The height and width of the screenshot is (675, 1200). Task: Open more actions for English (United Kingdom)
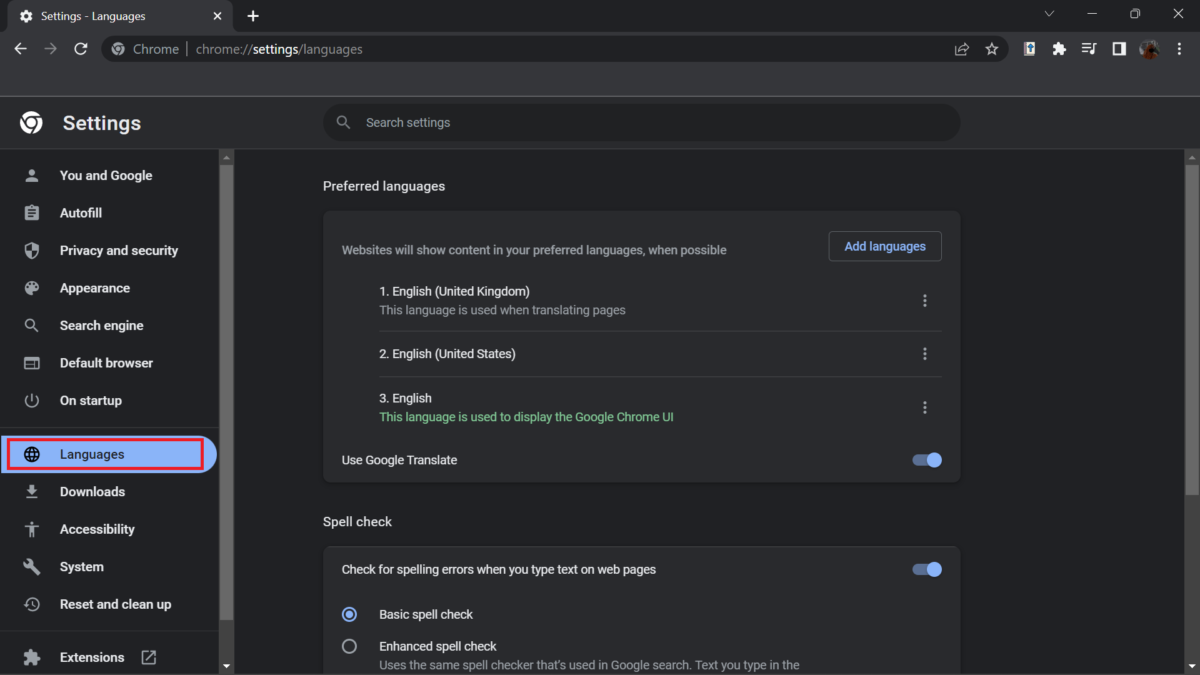click(x=924, y=301)
